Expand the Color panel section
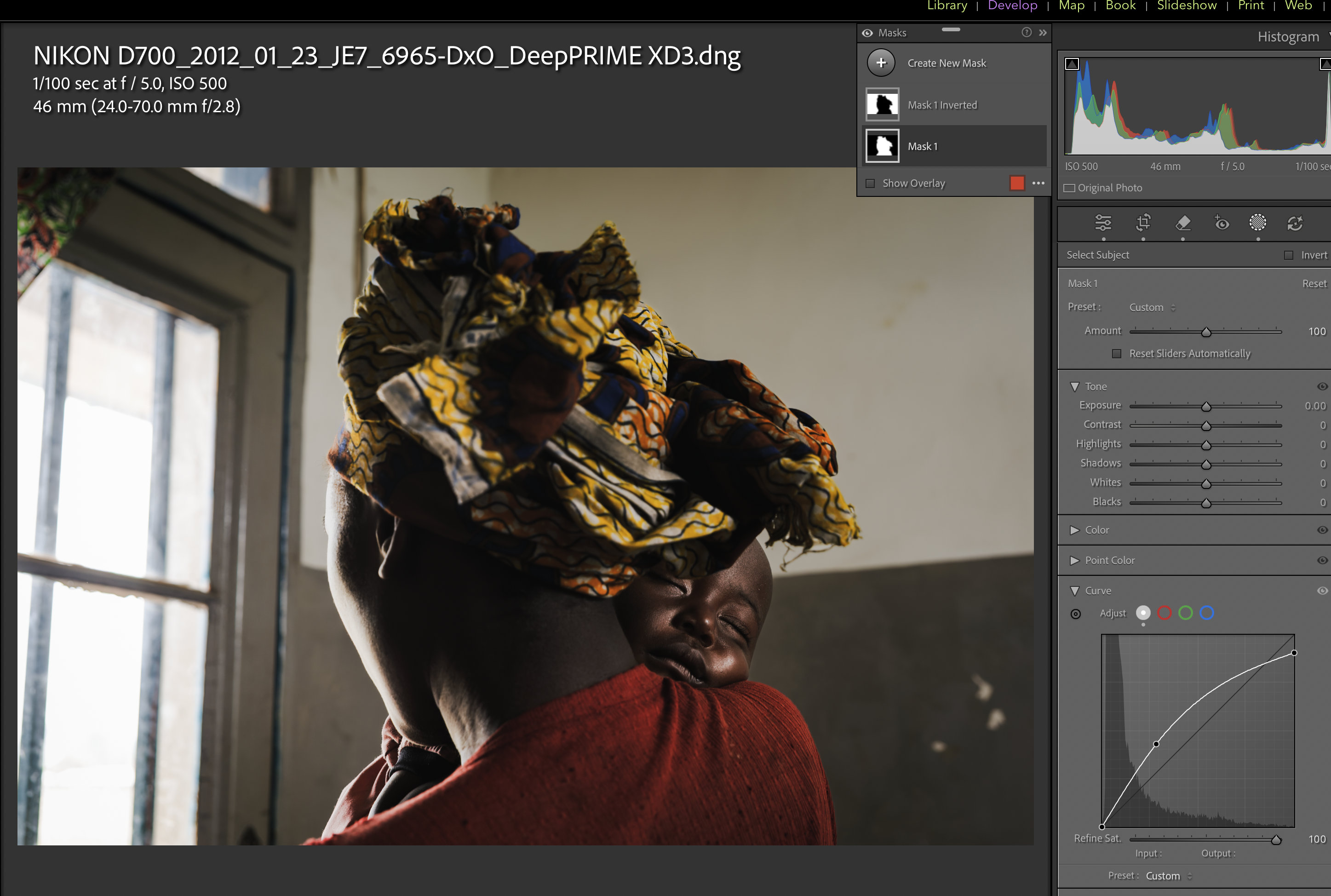 point(1074,530)
